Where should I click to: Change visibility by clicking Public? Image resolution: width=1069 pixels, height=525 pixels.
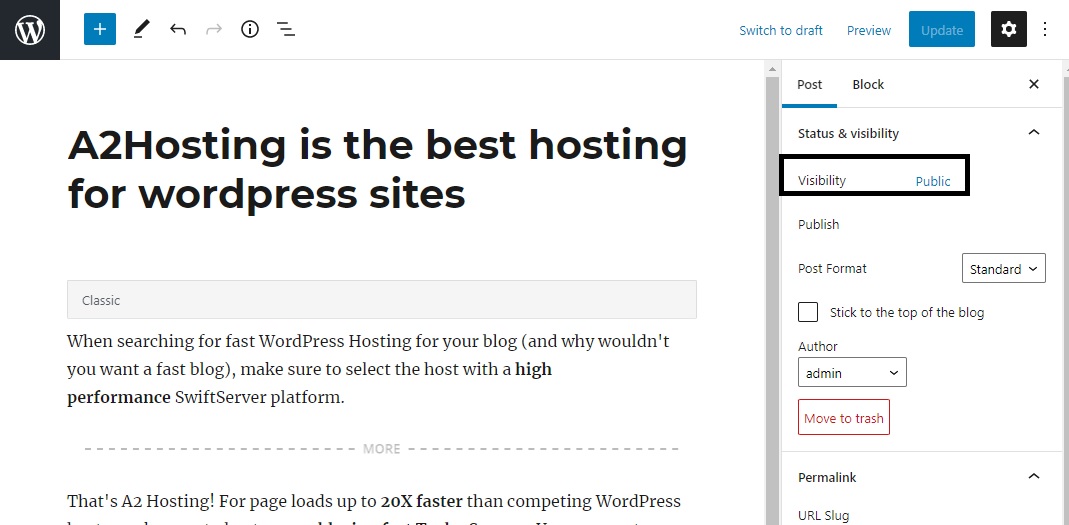click(933, 181)
